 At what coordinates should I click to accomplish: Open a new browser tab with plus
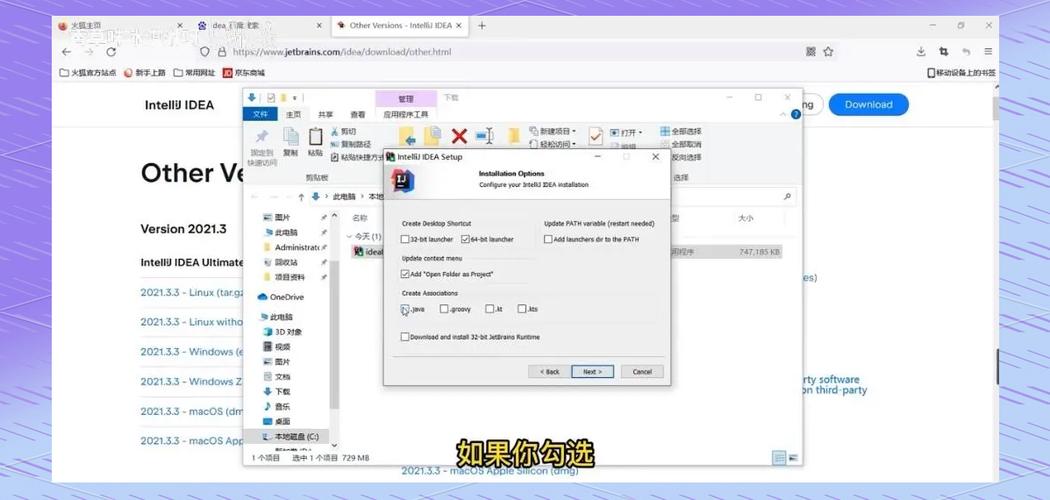481,25
